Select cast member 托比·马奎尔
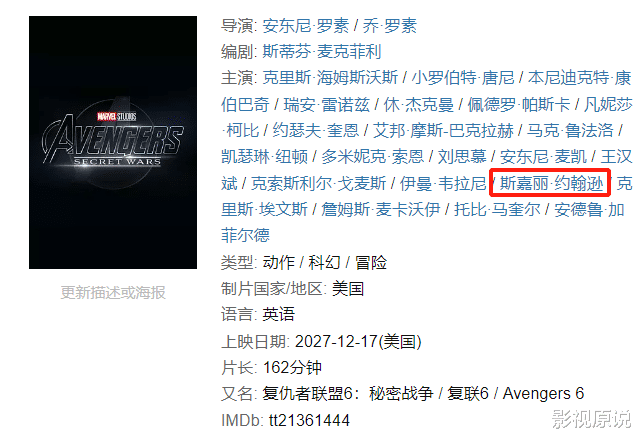Screen dimensions: 642x442 coord(497,209)
